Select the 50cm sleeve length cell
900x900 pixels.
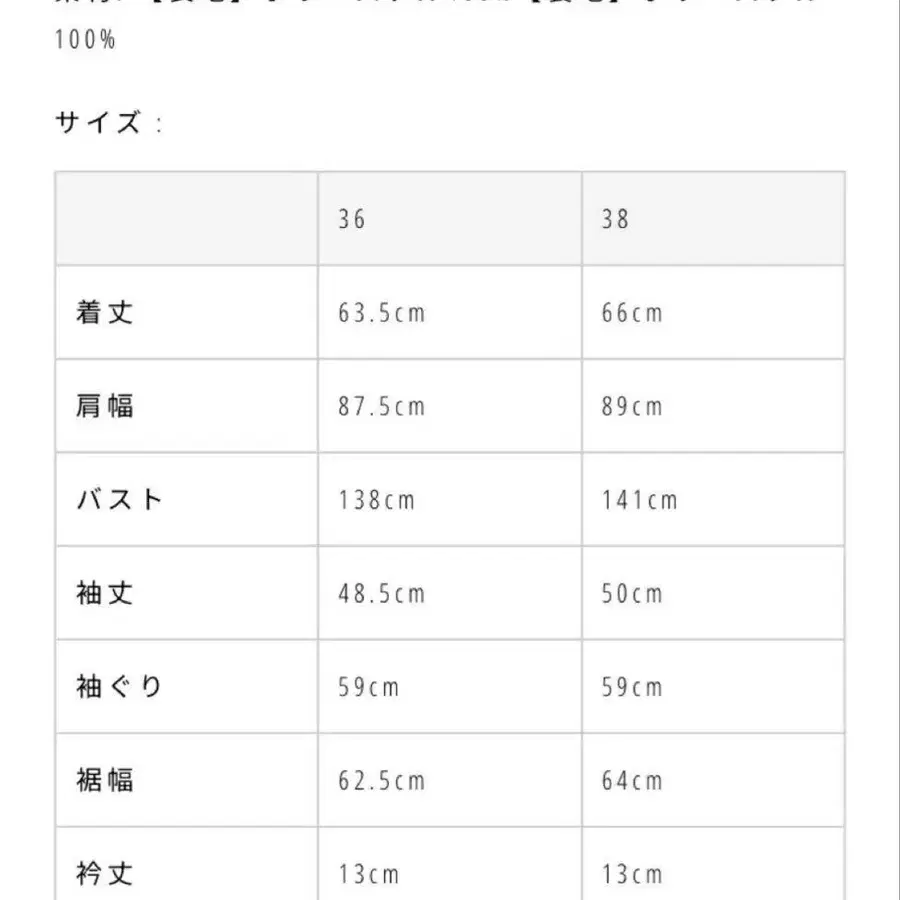coord(632,594)
